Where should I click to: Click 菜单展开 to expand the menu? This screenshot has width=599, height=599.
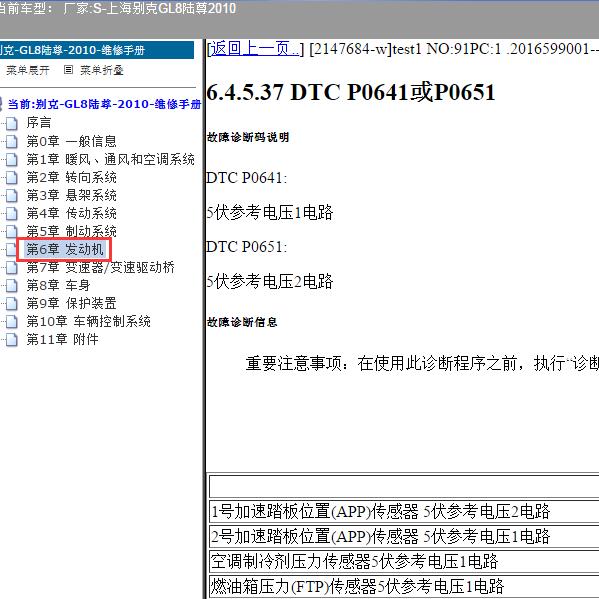[28, 70]
